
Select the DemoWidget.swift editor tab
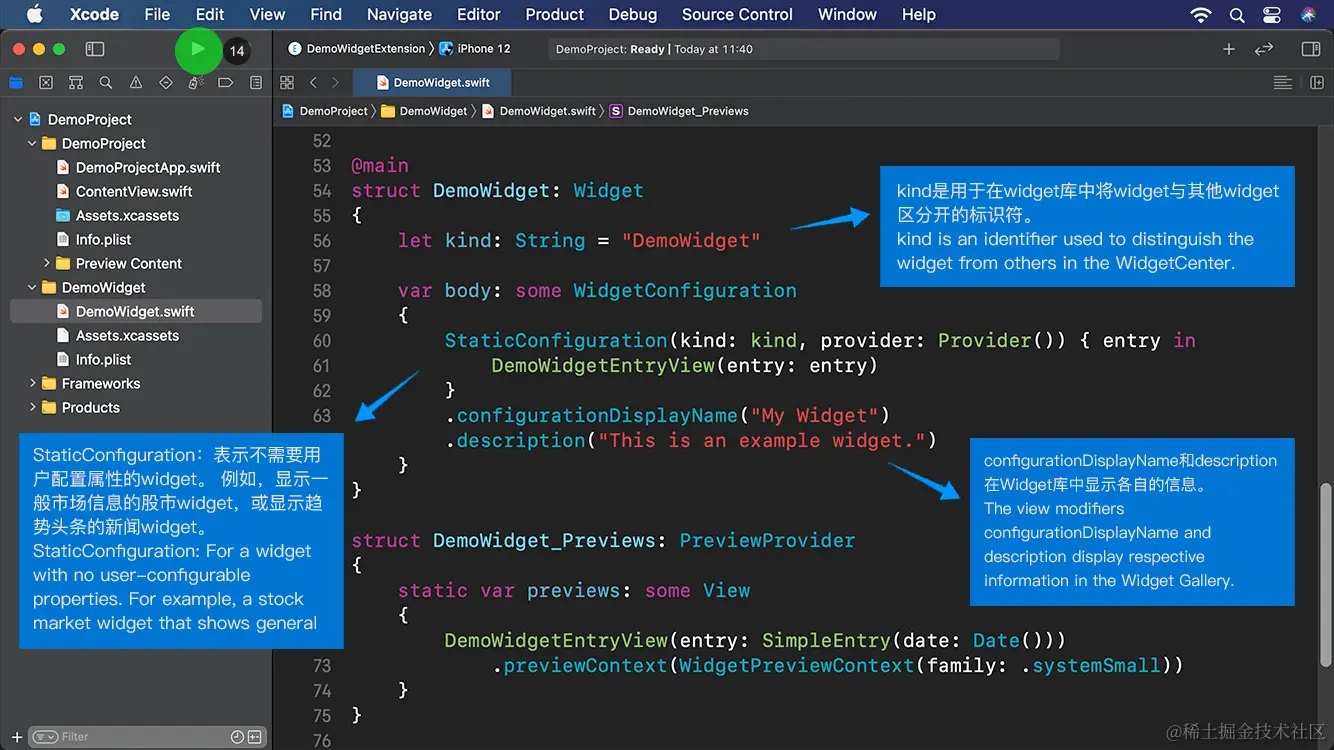click(430, 83)
